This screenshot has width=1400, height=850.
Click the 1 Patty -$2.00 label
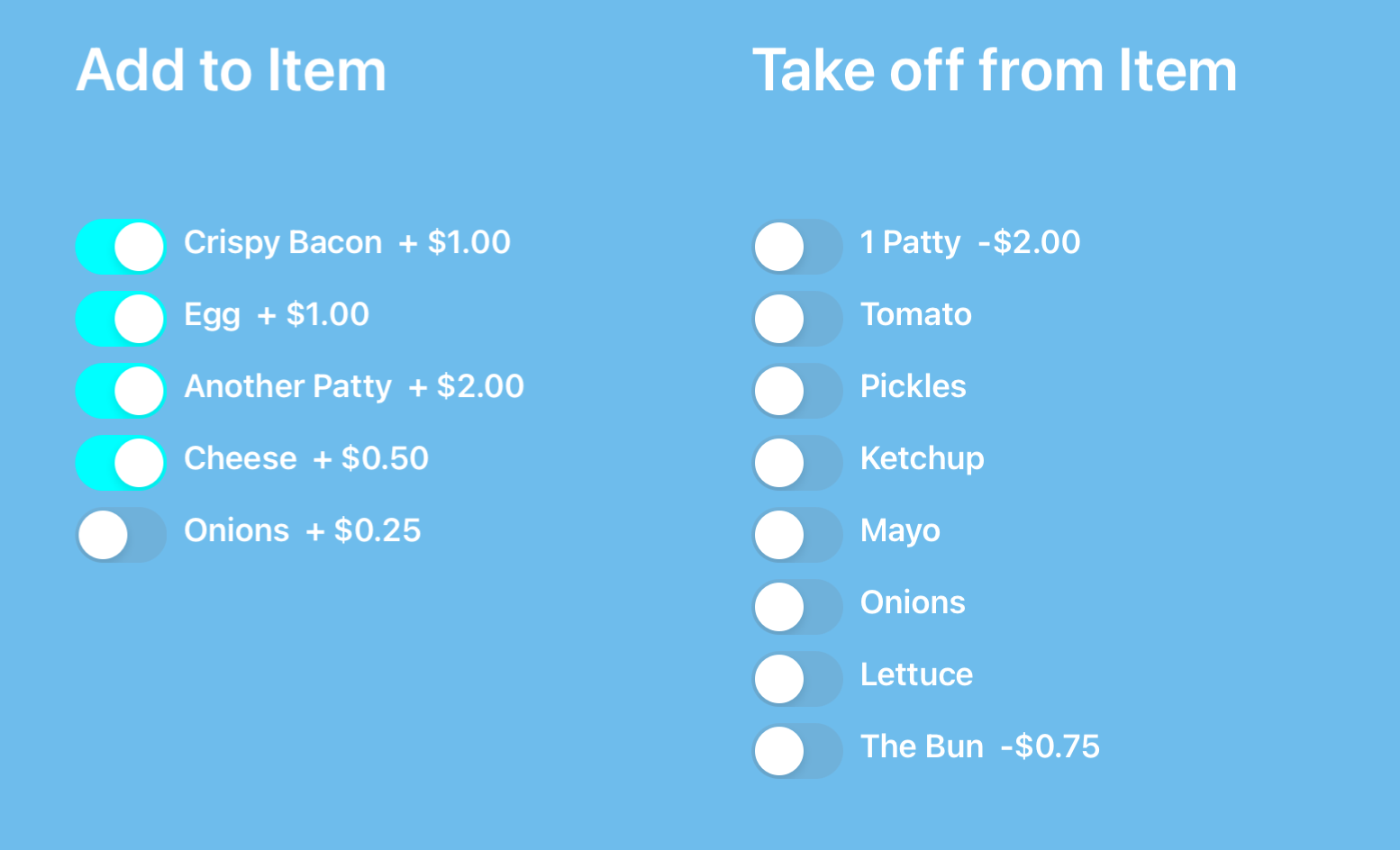coord(969,242)
